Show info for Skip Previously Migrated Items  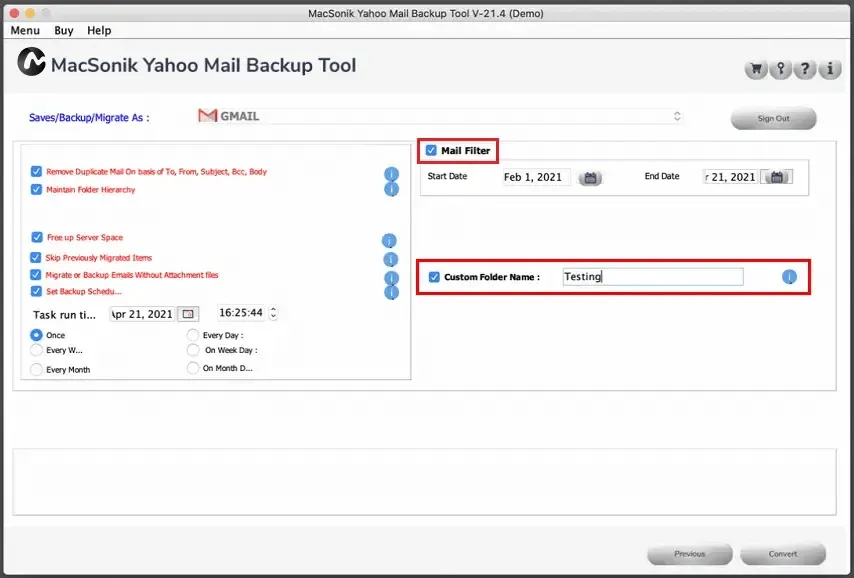tap(391, 259)
